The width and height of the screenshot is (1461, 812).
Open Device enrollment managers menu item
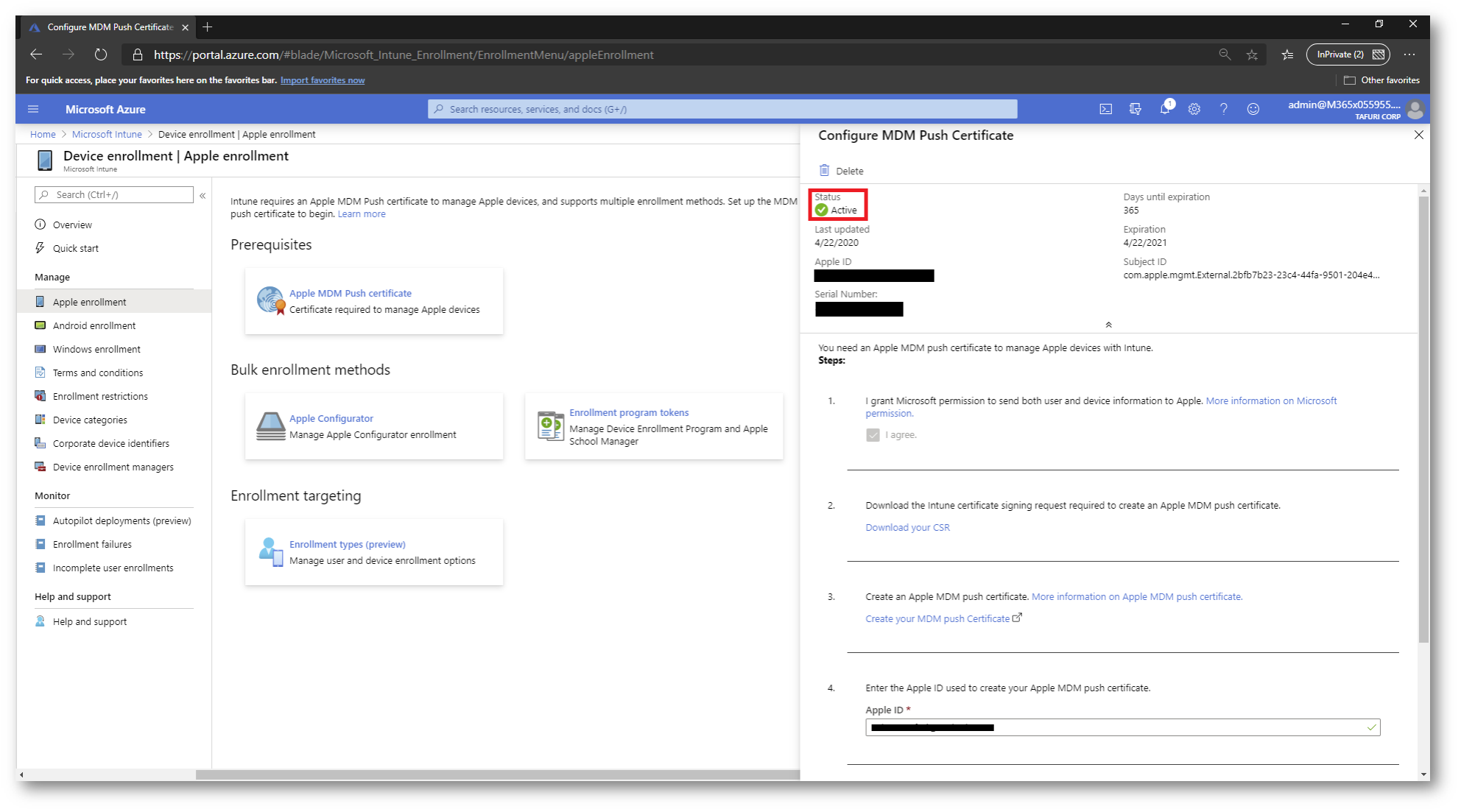pos(114,467)
